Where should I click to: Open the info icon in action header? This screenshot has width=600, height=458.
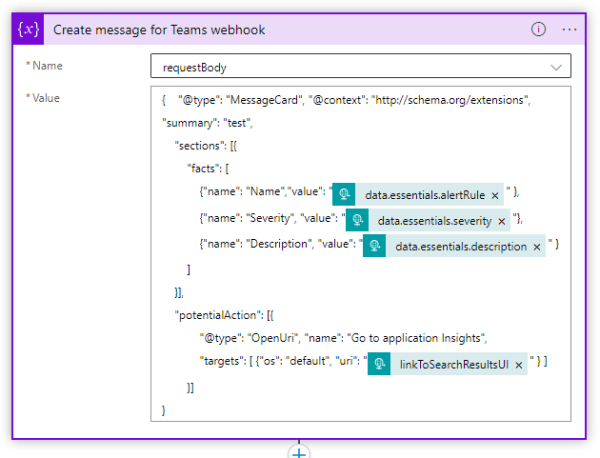pos(538,29)
